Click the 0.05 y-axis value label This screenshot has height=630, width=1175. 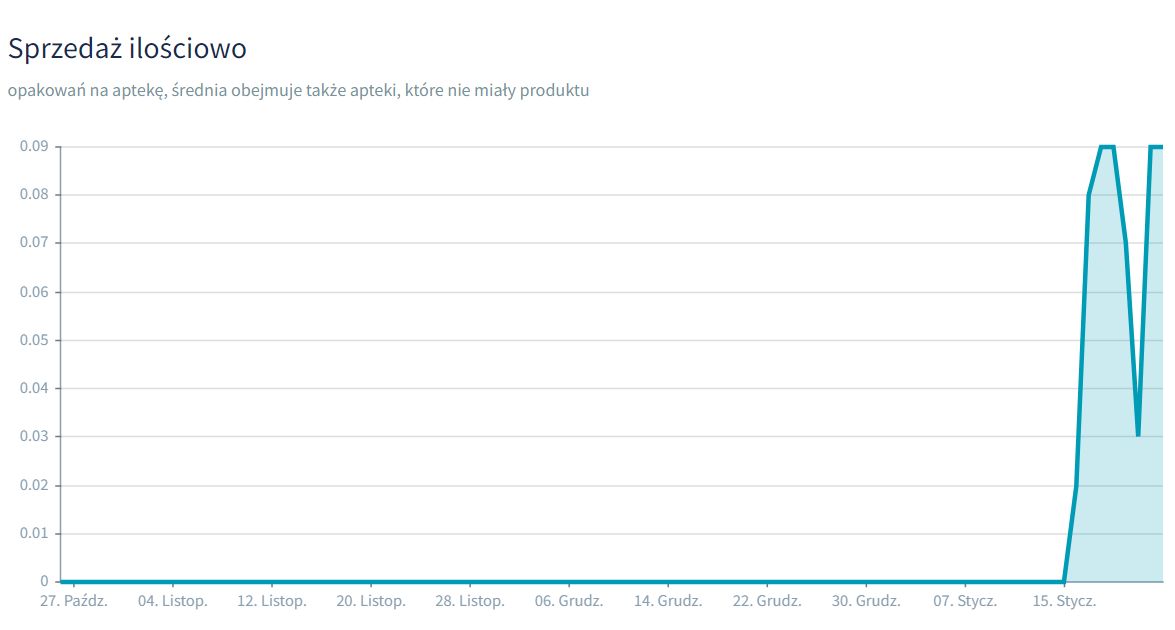click(34, 340)
